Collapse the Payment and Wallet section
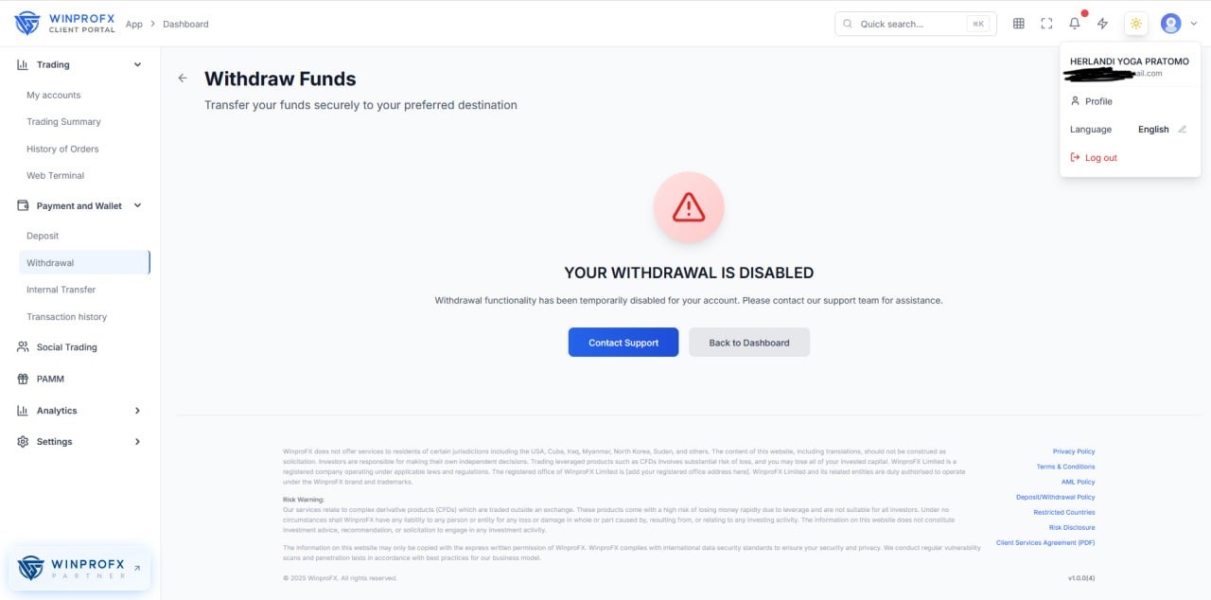This screenshot has height=600, width=1211. coord(137,206)
